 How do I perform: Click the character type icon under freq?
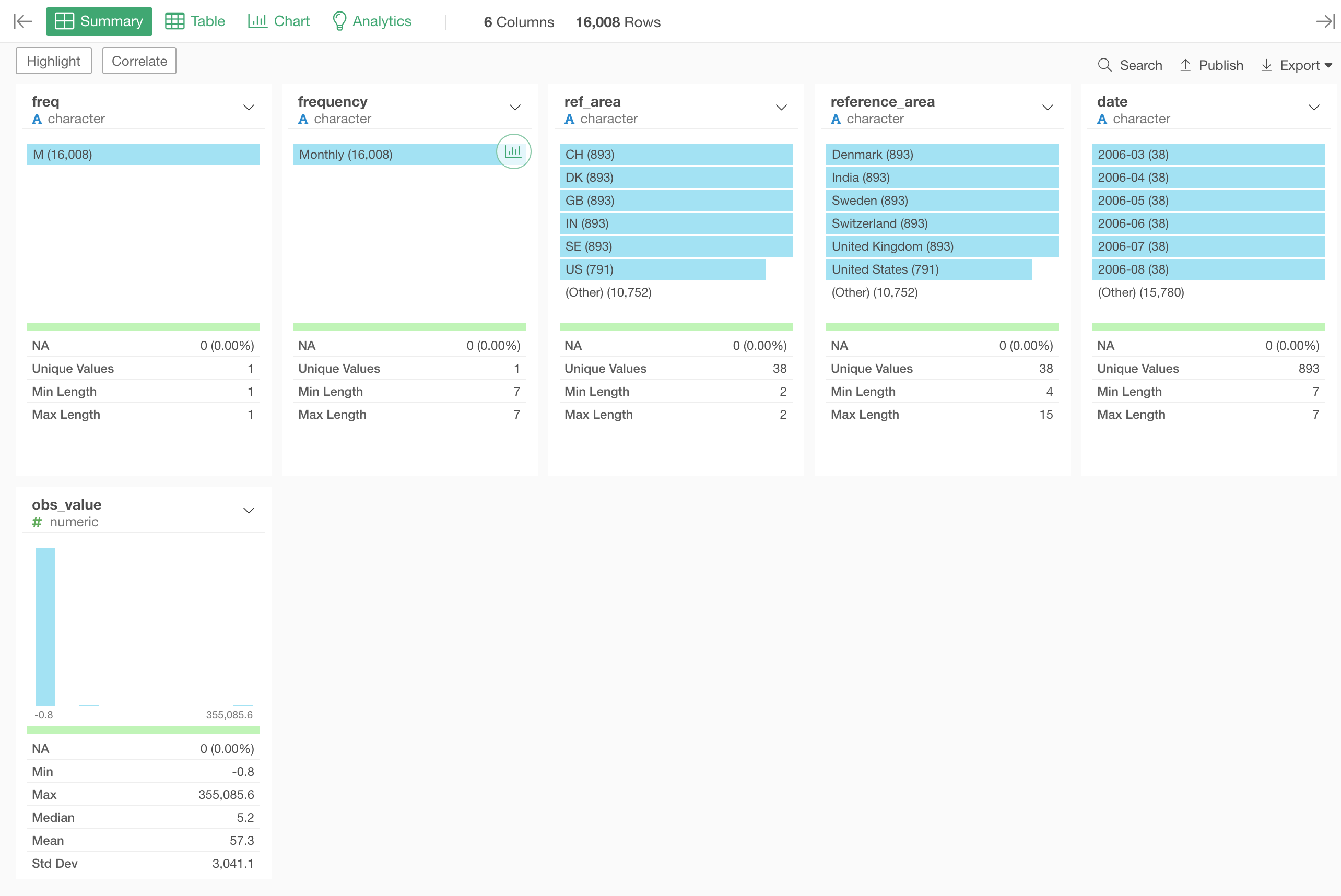(37, 119)
